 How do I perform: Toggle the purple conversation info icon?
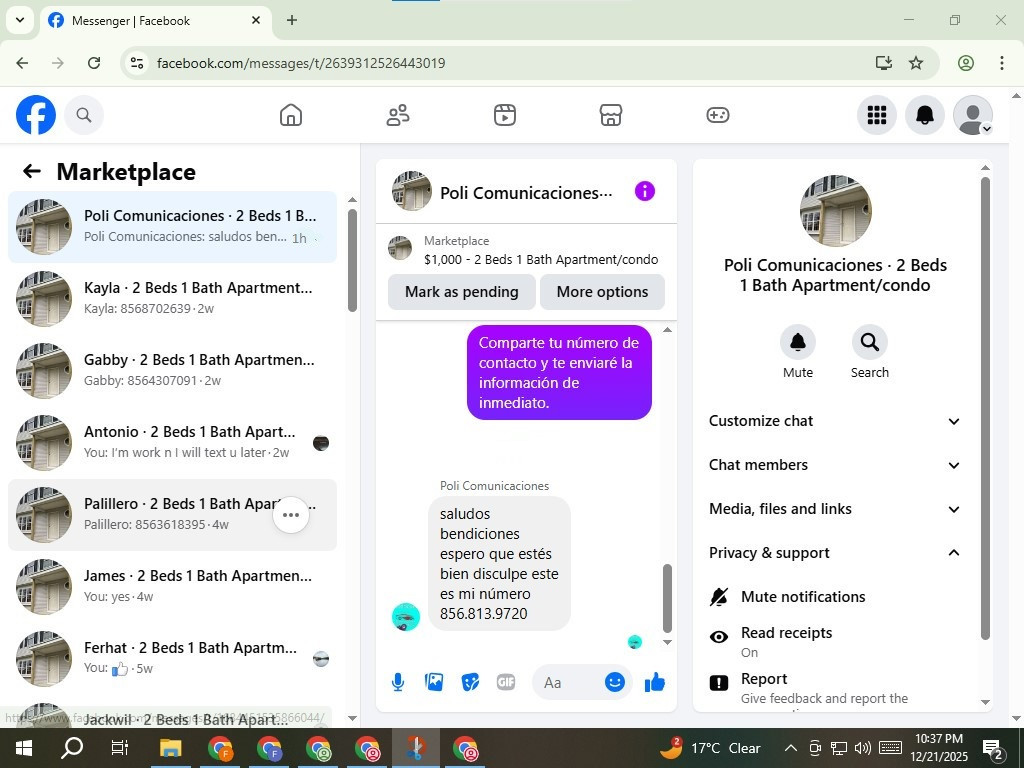point(645,191)
